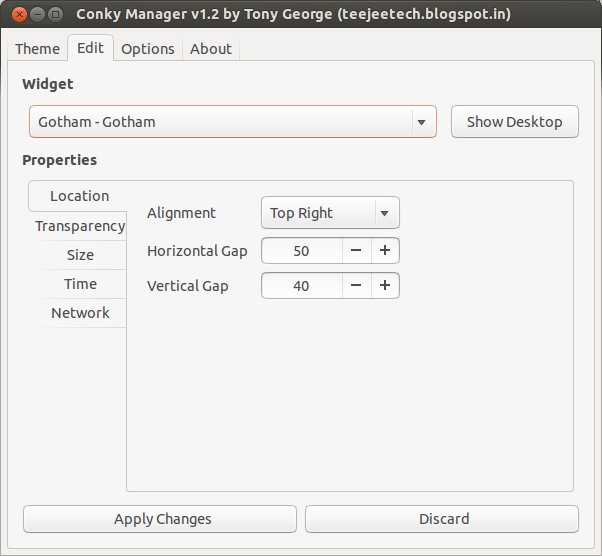602x556 pixels.
Task: Click the Discard button
Action: click(442, 519)
